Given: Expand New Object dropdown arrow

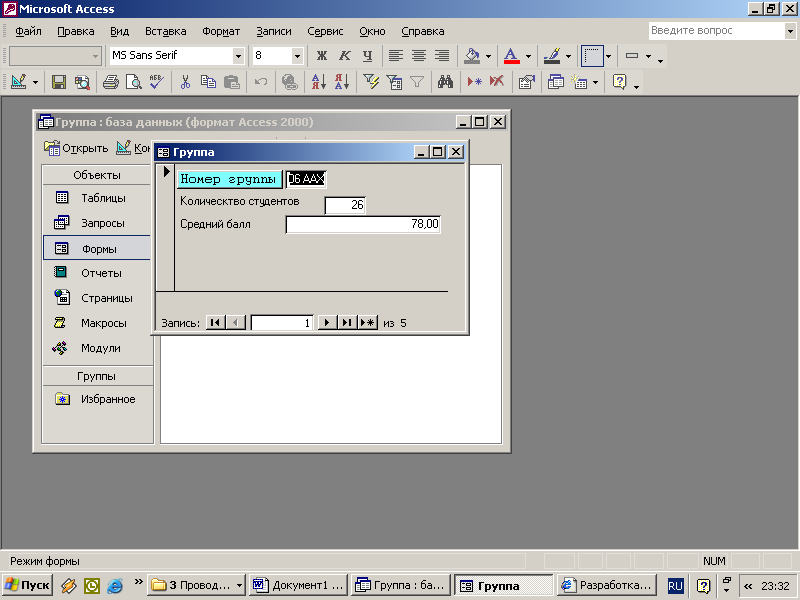Looking at the screenshot, I should coord(595,82).
